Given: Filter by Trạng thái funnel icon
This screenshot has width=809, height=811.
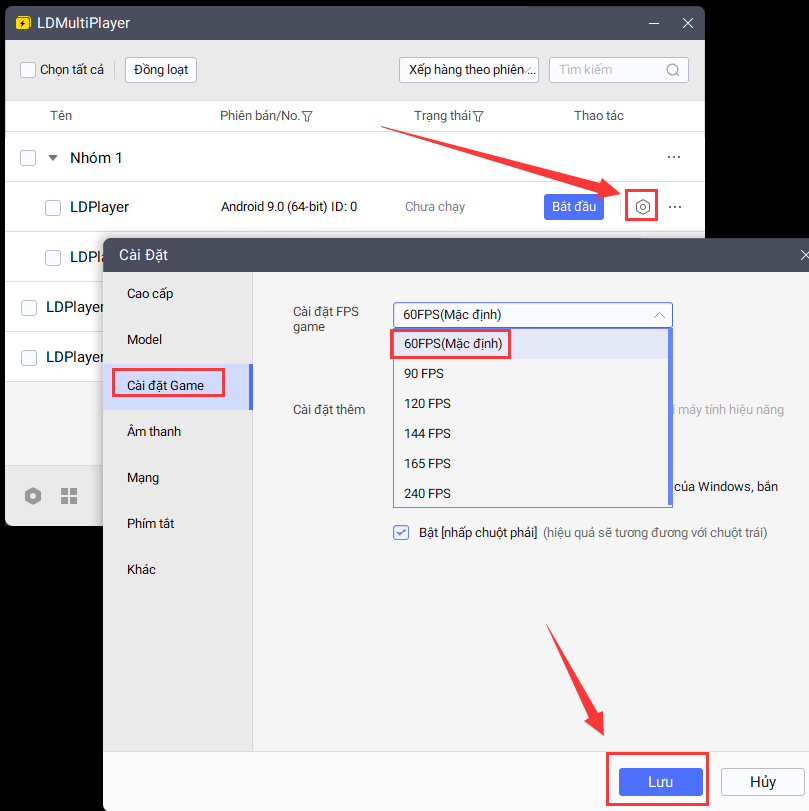Looking at the screenshot, I should click(x=478, y=116).
